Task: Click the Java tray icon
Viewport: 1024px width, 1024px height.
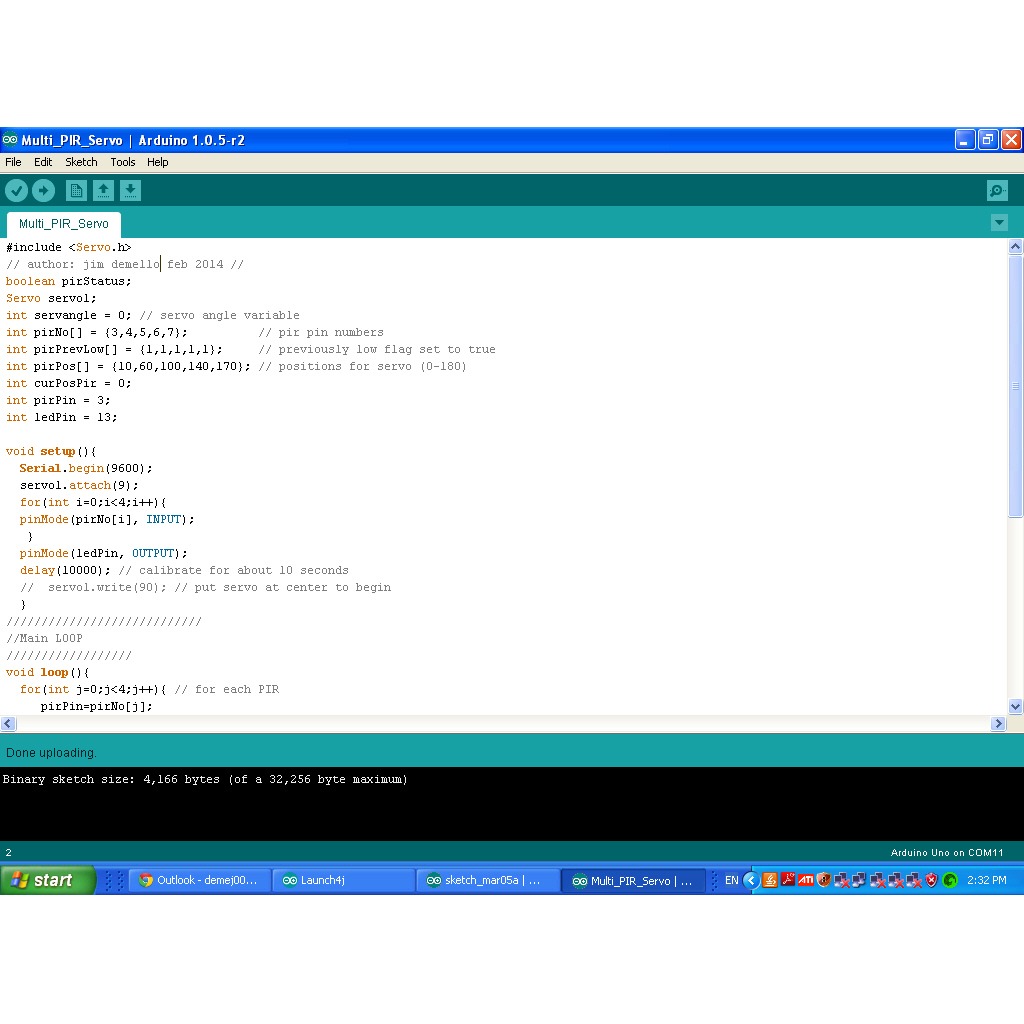Action: (x=770, y=880)
